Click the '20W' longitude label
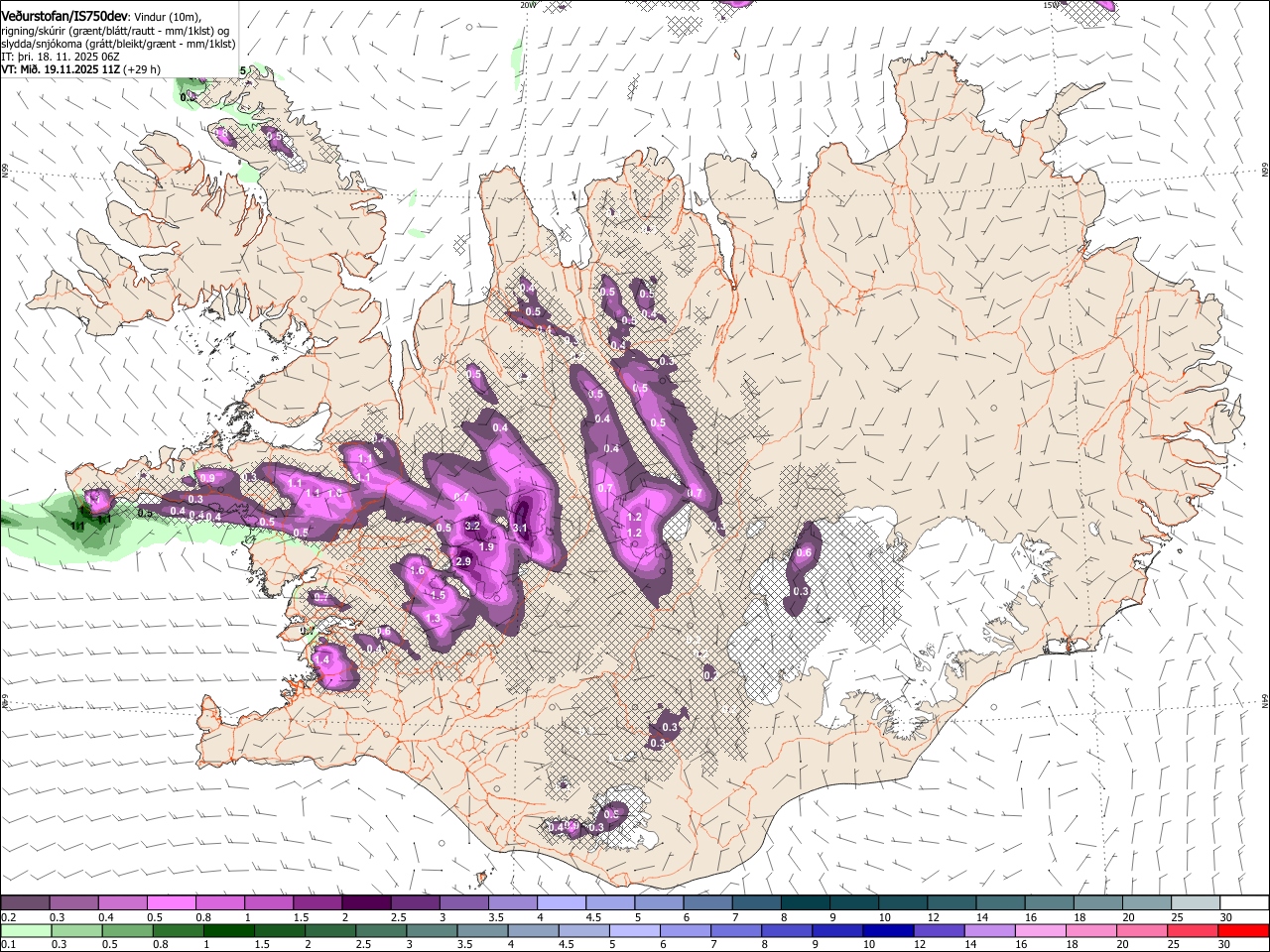The width and height of the screenshot is (1270, 952). point(528,5)
